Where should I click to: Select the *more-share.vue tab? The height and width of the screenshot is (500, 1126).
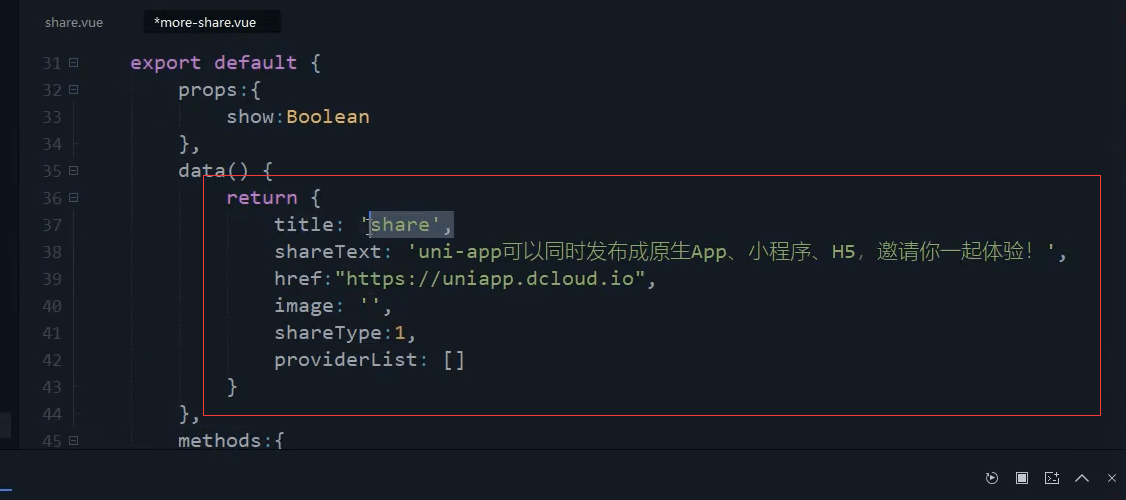(205, 22)
